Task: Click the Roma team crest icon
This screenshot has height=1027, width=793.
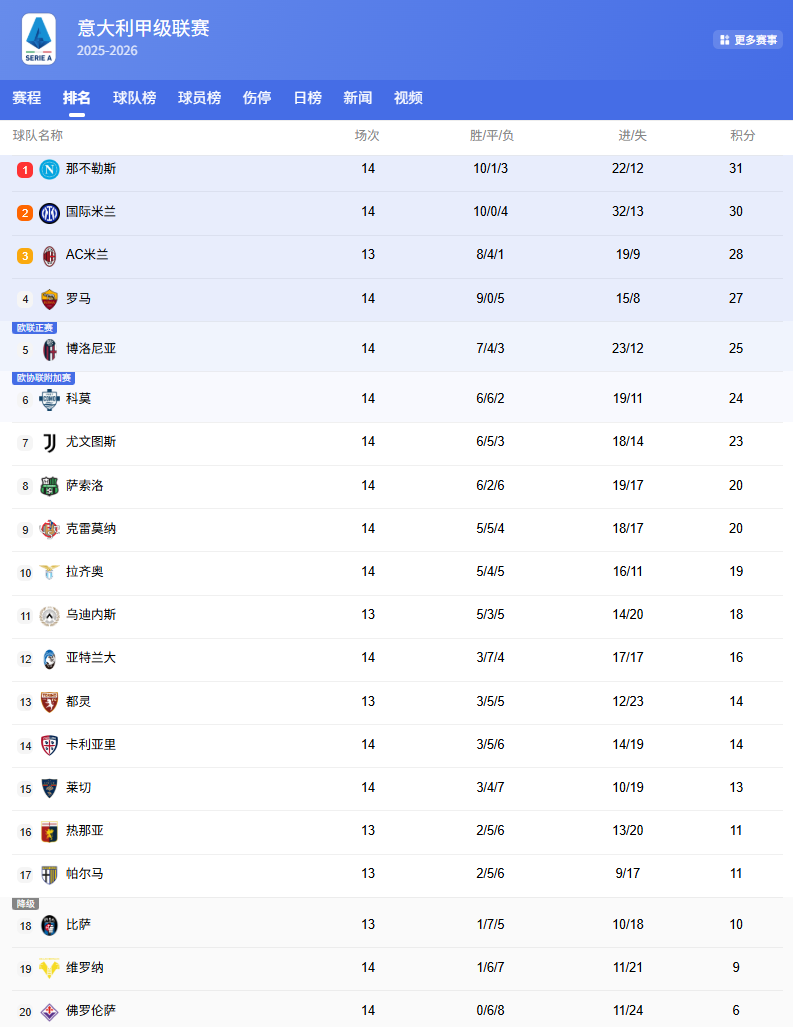Action: click(49, 298)
